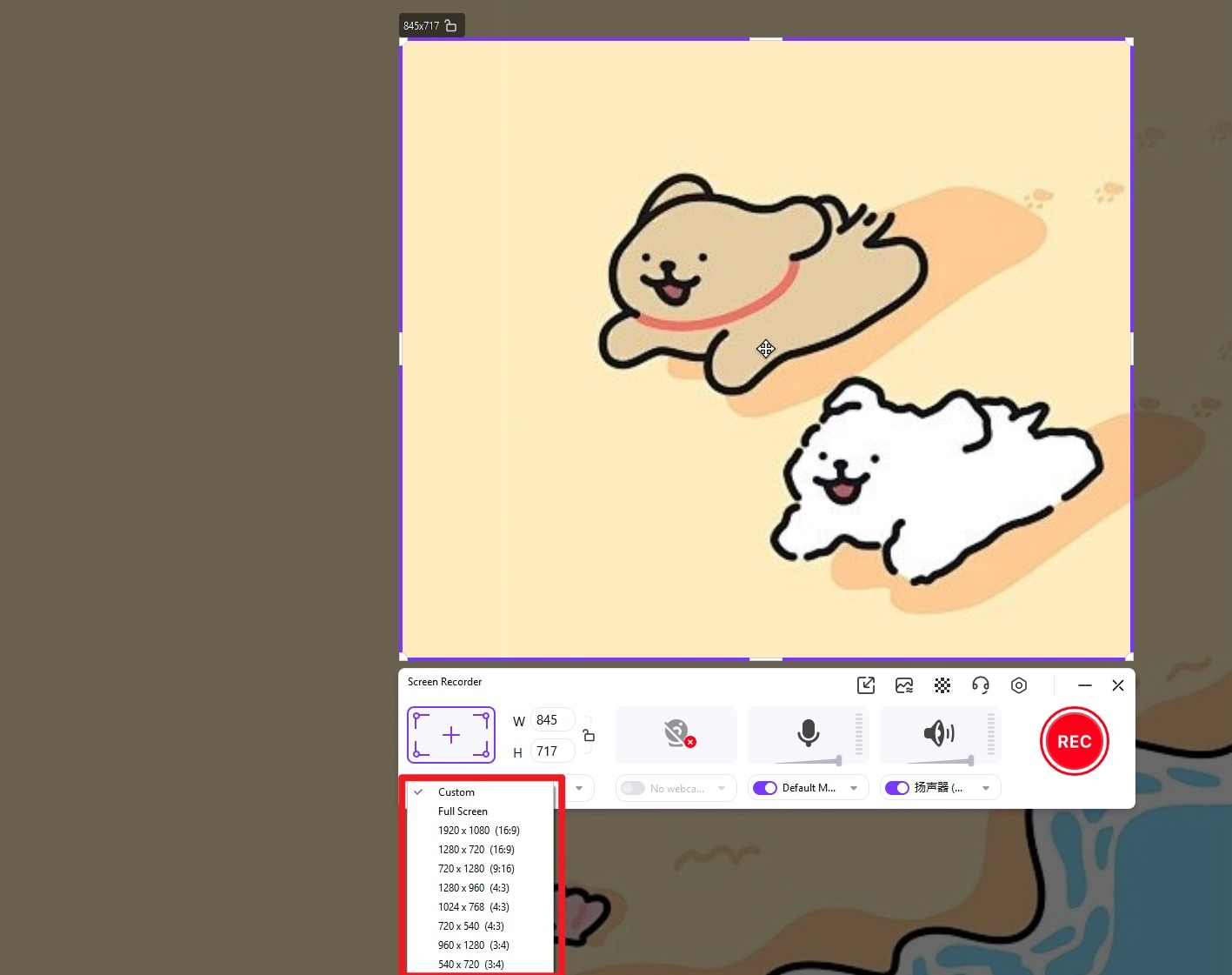Turn off the Default Microphone toggle
The height and width of the screenshot is (975, 1232).
[x=765, y=788]
